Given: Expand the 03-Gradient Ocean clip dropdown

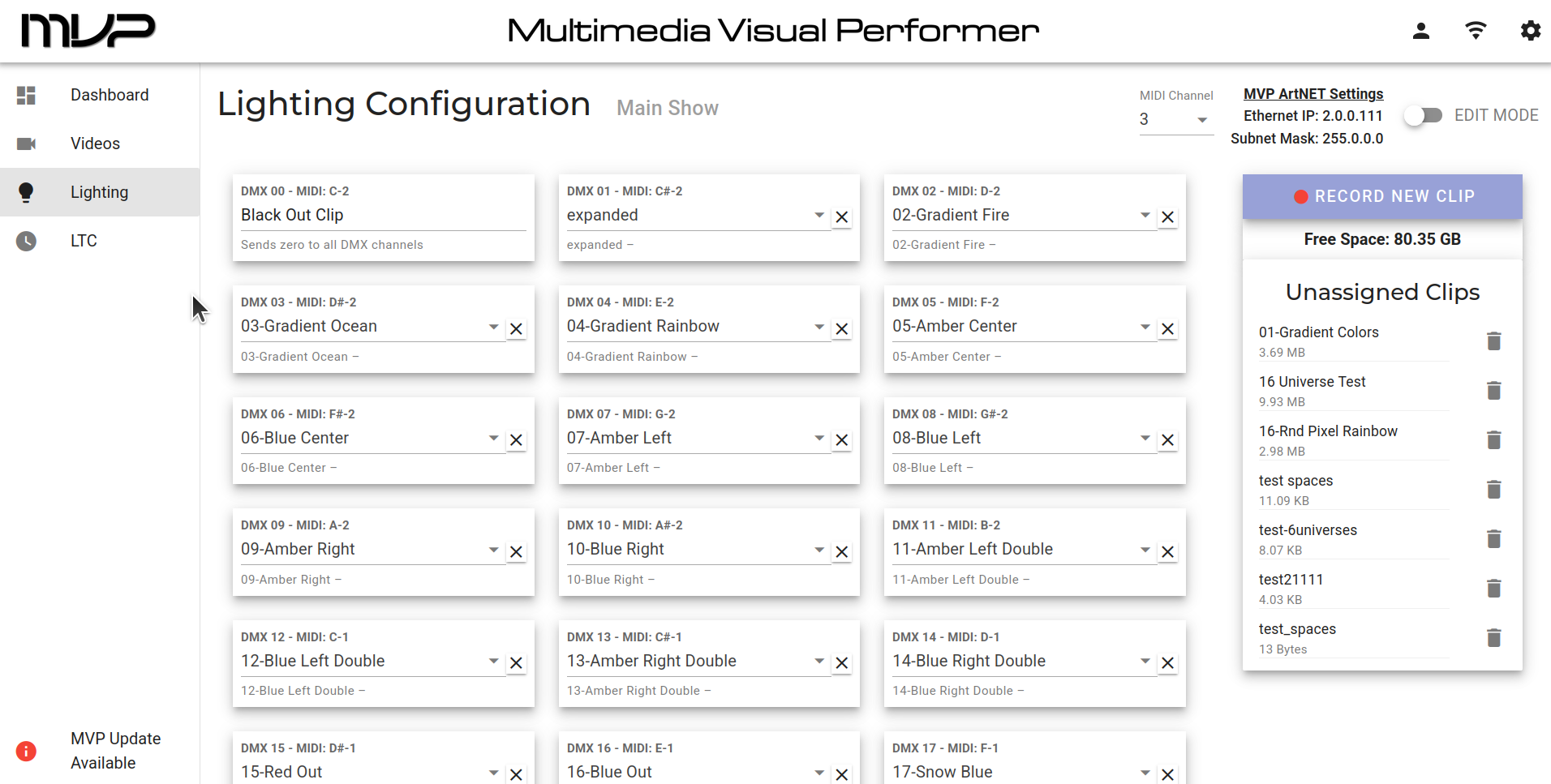Looking at the screenshot, I should click(x=493, y=327).
